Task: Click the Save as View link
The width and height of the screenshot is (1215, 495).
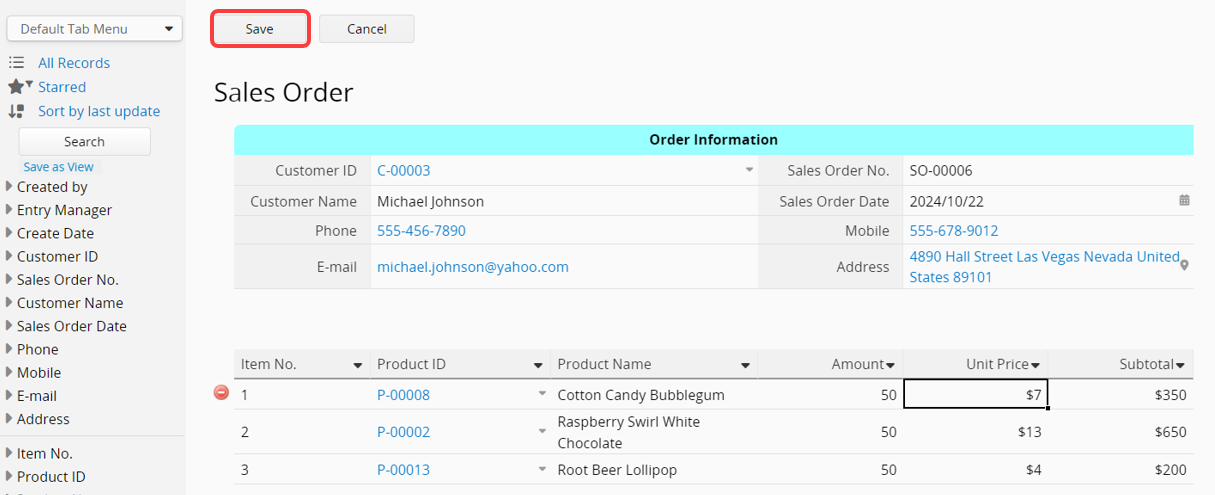Action: point(58,167)
